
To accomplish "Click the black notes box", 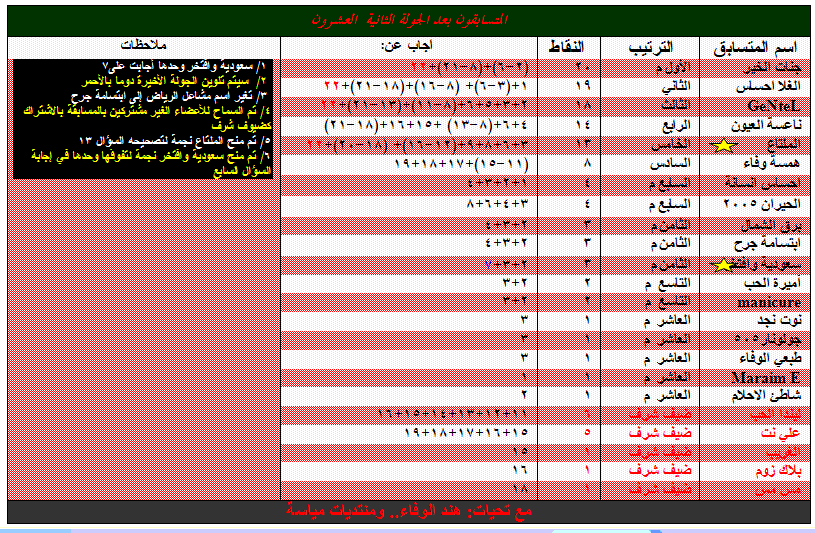I will 143,119.
